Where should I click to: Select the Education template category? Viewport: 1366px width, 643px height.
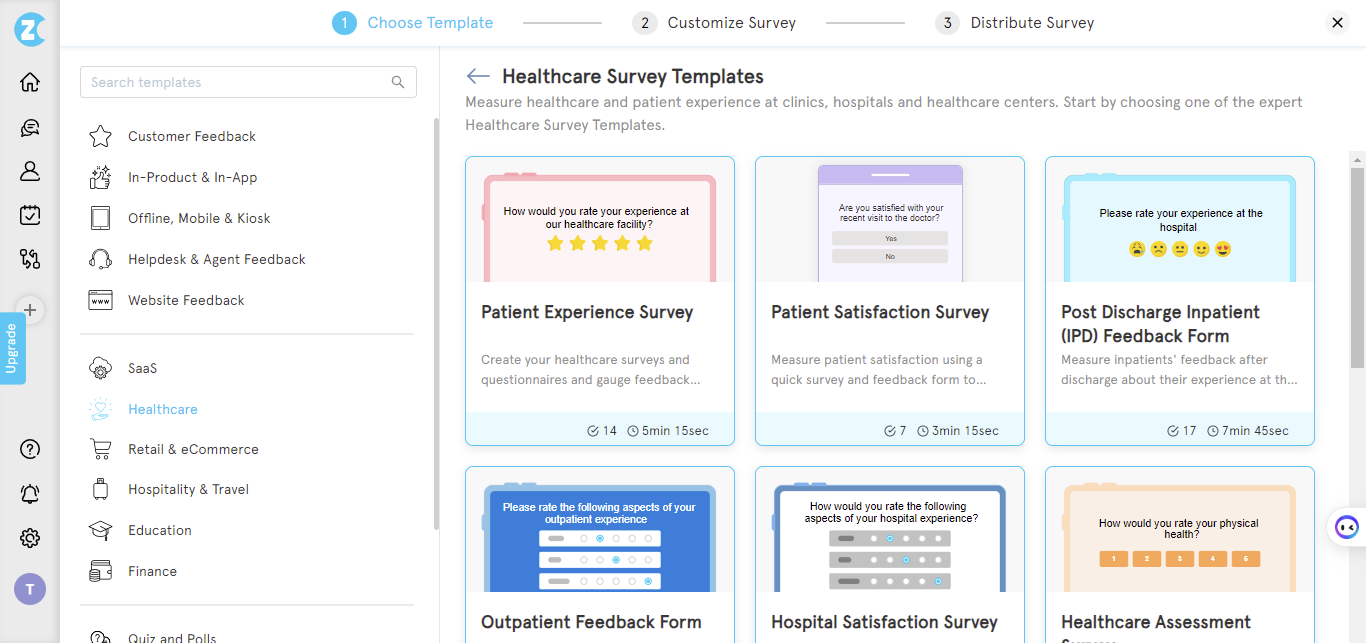tap(160, 530)
